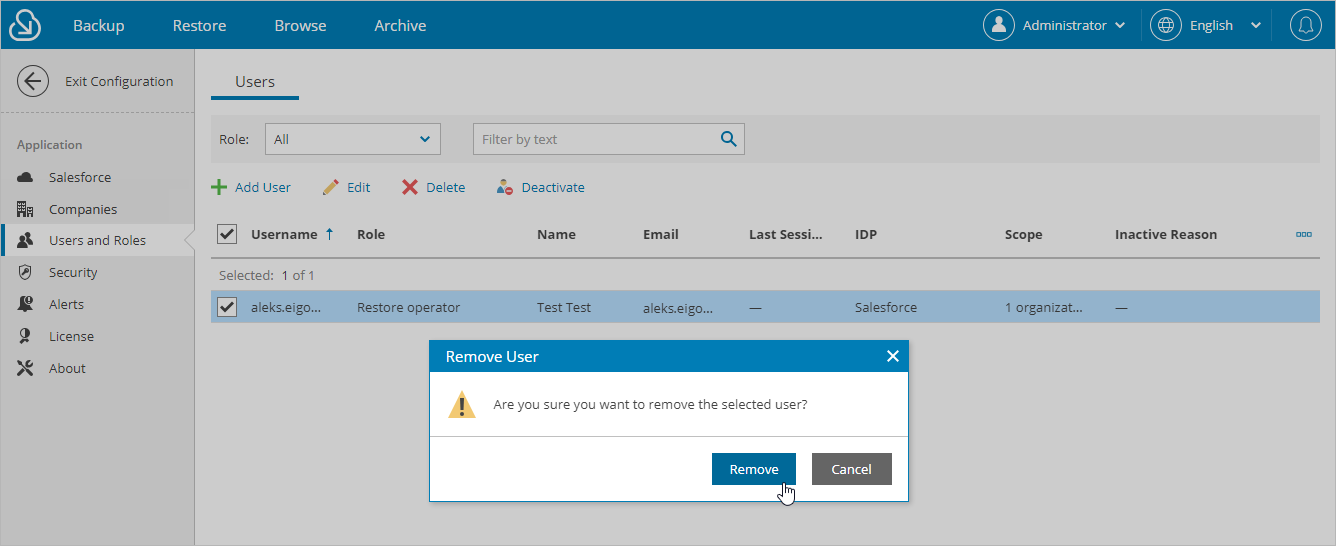The height and width of the screenshot is (546, 1336).
Task: Select Users and Roles section
Action: click(x=97, y=240)
